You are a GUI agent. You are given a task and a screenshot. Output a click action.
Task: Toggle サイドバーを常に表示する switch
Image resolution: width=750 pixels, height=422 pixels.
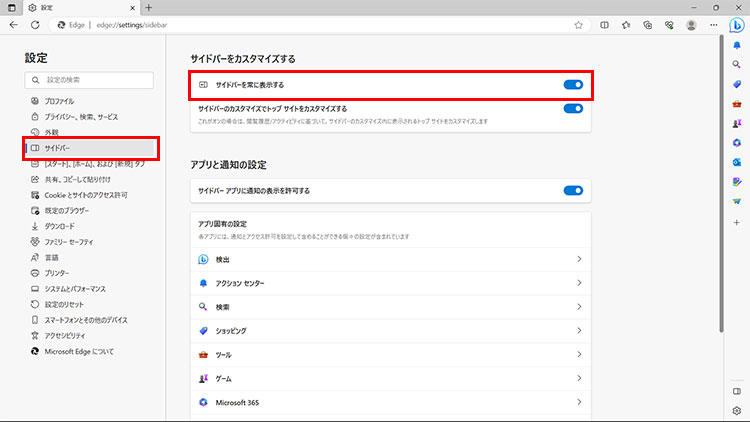coord(572,86)
